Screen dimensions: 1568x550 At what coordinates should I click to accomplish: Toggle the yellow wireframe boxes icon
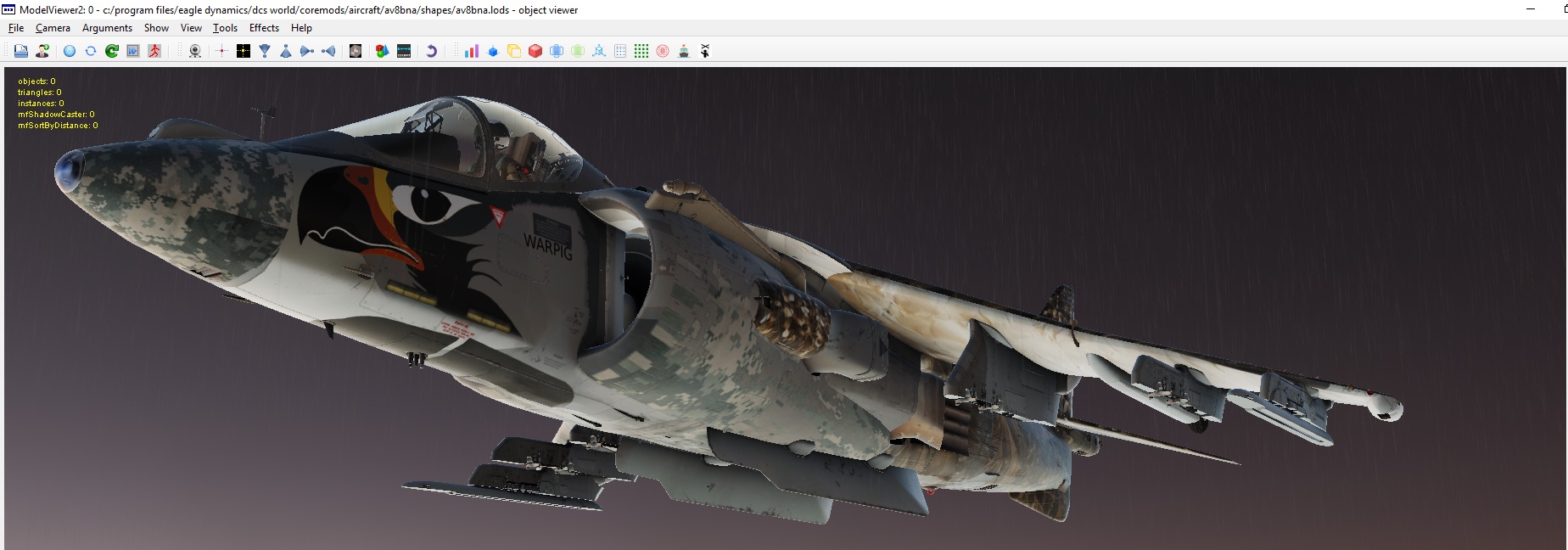coord(514,51)
